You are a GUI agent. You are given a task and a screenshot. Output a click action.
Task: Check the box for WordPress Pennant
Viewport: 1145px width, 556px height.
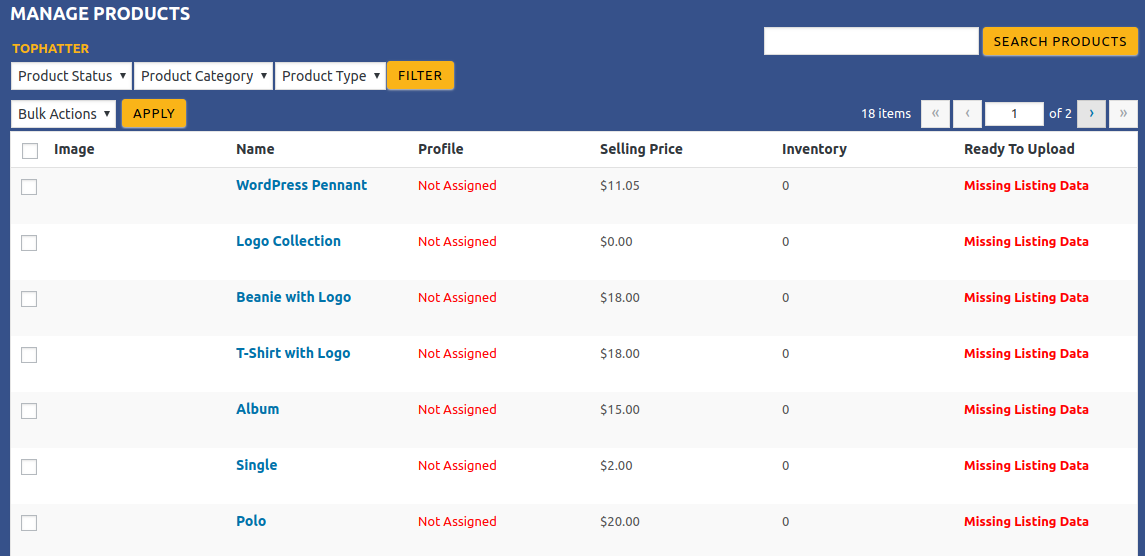click(x=29, y=187)
